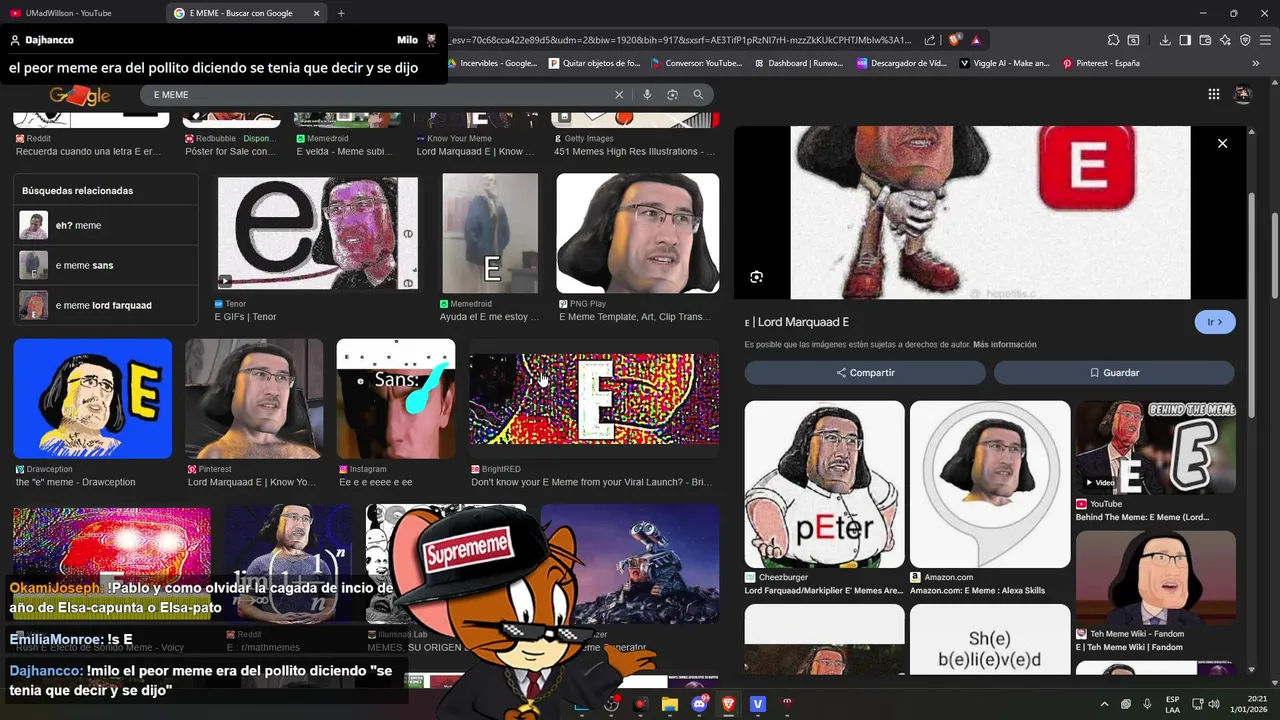The image size is (1280, 720).
Task: Open Memedroid 'Ayuda el E me estoy' image
Action: 490,233
